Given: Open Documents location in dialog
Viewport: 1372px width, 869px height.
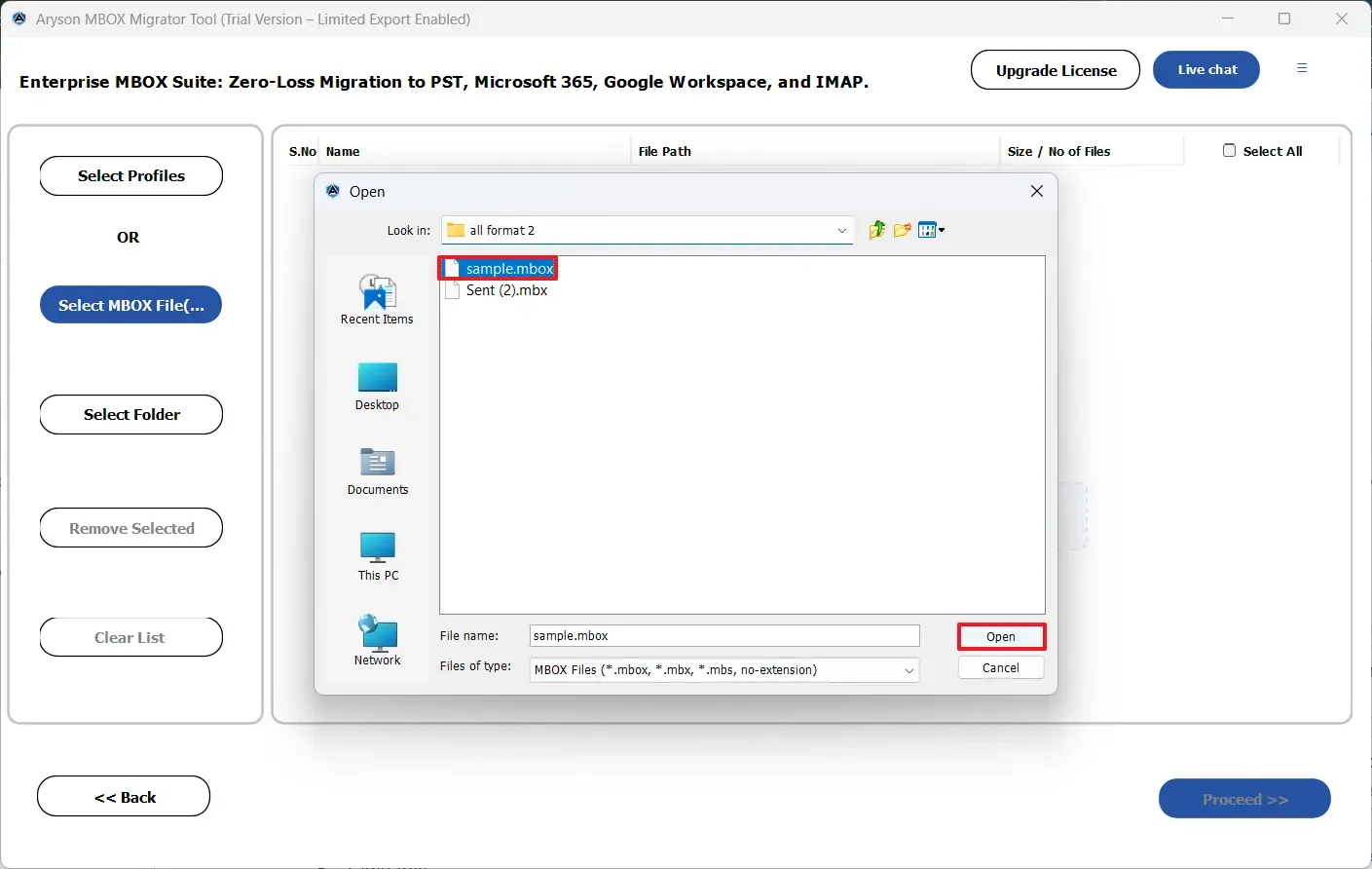Looking at the screenshot, I should [x=378, y=472].
